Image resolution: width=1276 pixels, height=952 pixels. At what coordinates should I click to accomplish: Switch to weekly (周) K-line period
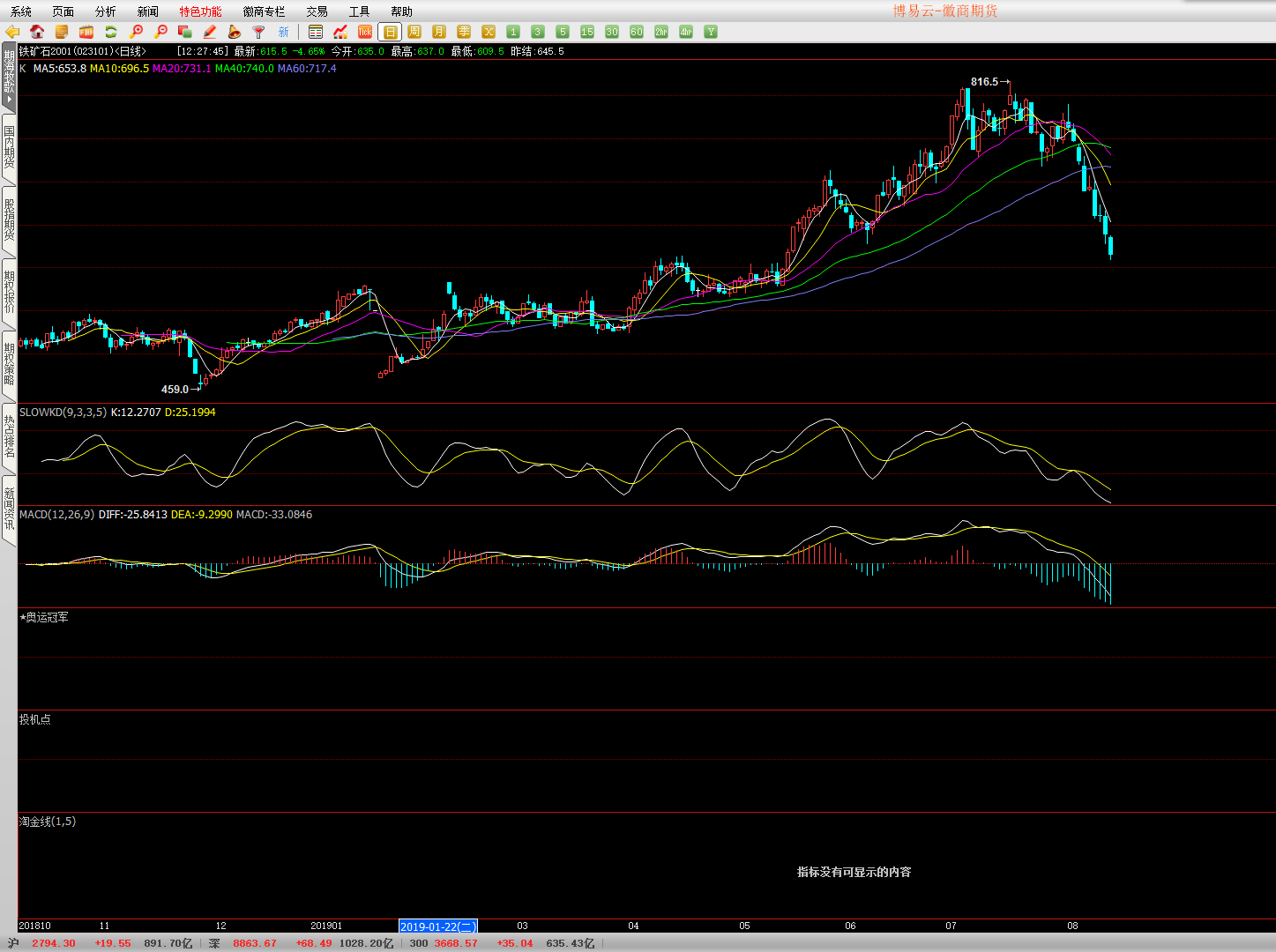(x=414, y=32)
